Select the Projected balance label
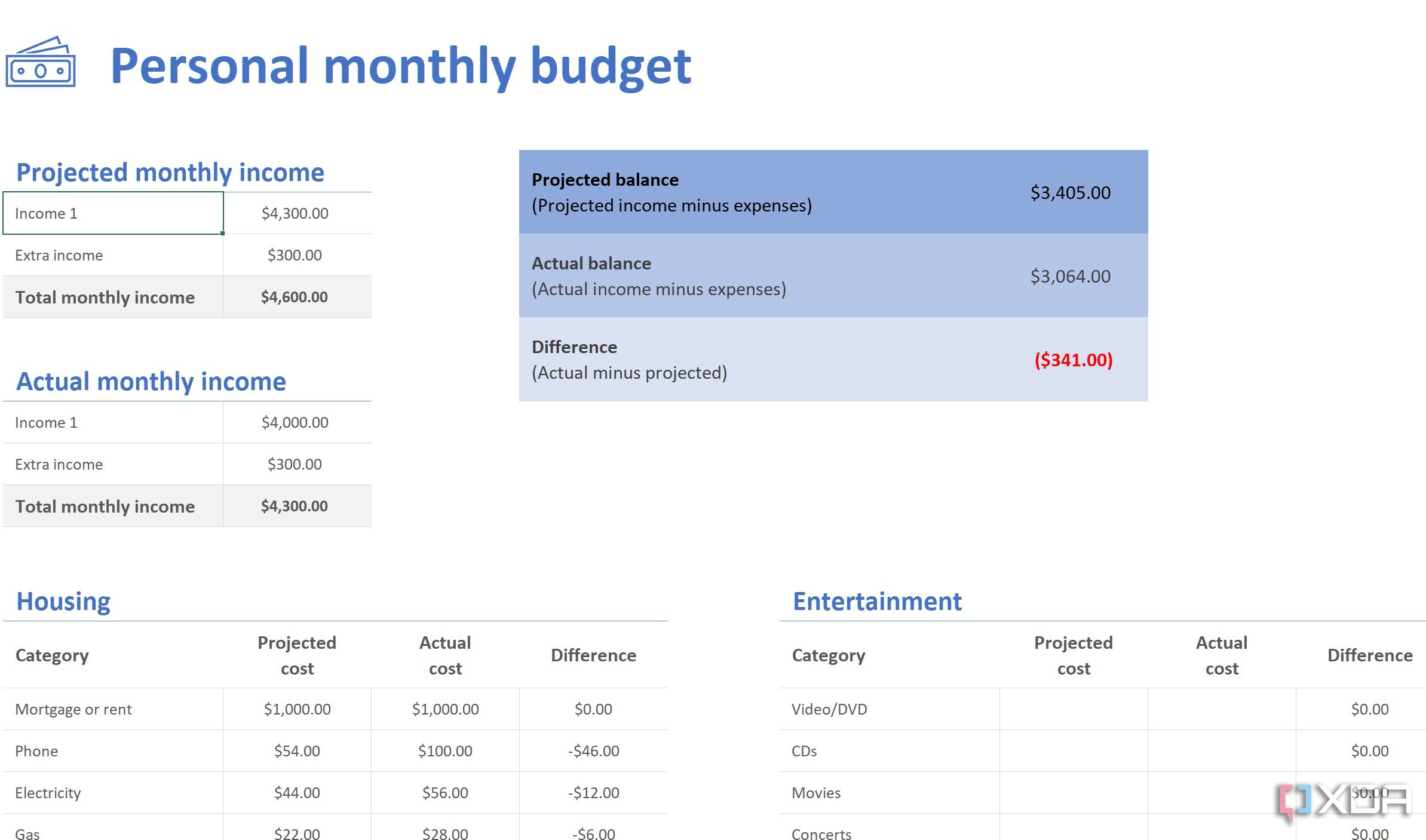Image resolution: width=1426 pixels, height=840 pixels. coord(605,180)
